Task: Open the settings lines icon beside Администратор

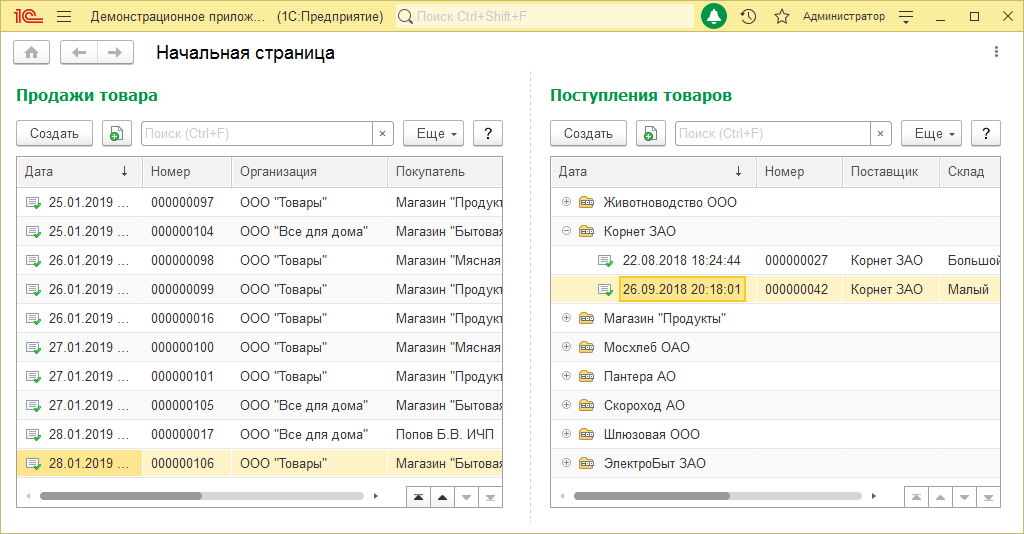Action: (906, 17)
